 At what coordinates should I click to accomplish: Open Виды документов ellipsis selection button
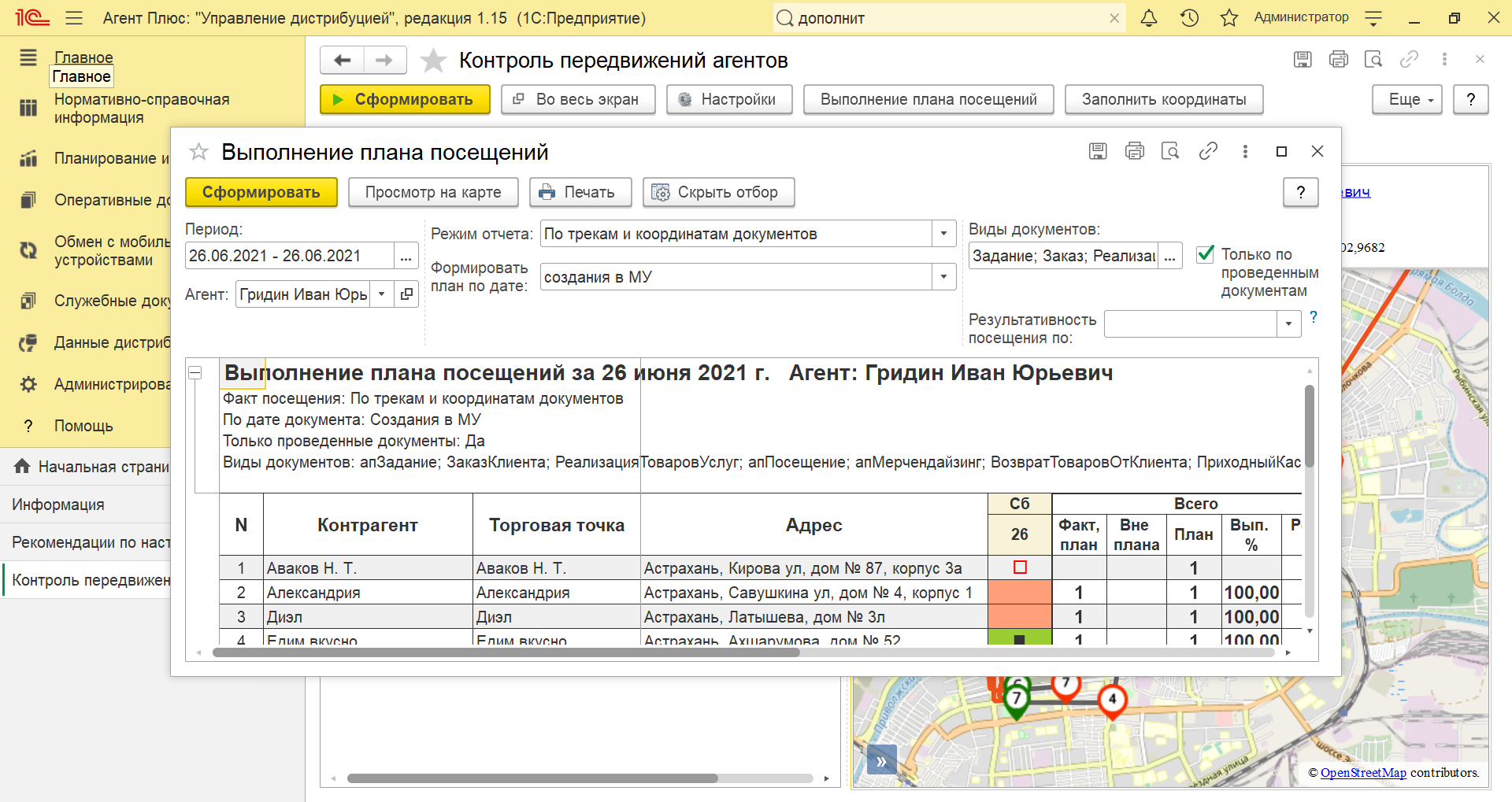1170,256
